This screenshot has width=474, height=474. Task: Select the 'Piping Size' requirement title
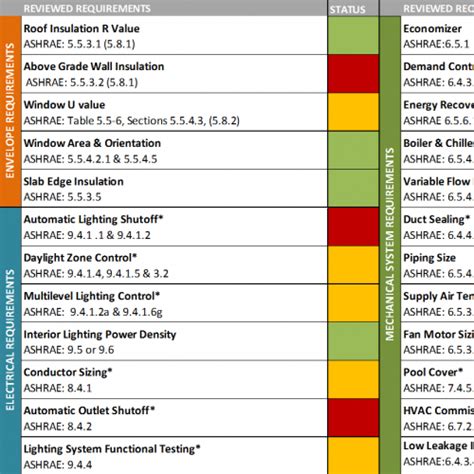429,258
